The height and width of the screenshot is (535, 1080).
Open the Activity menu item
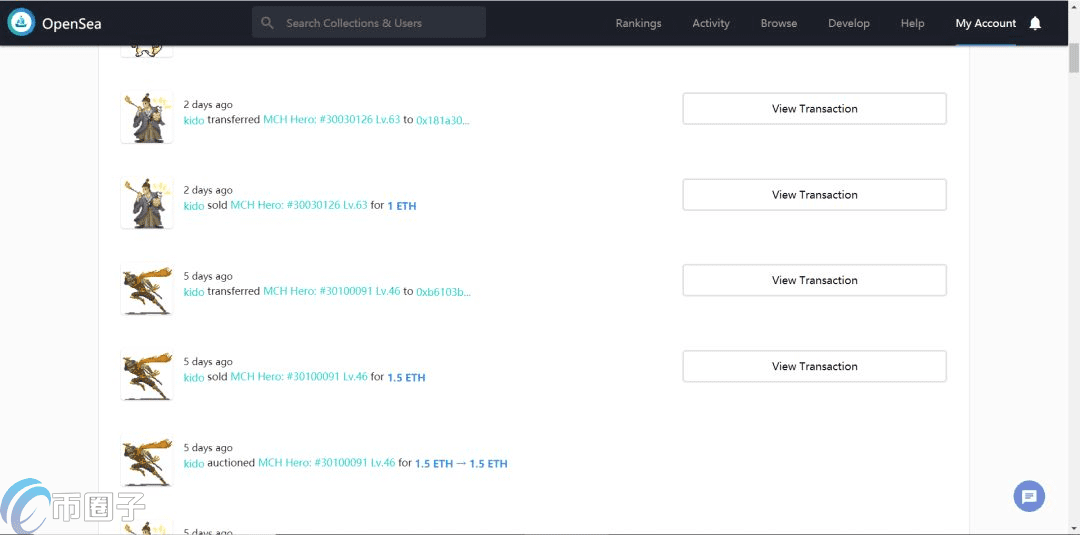(x=711, y=23)
